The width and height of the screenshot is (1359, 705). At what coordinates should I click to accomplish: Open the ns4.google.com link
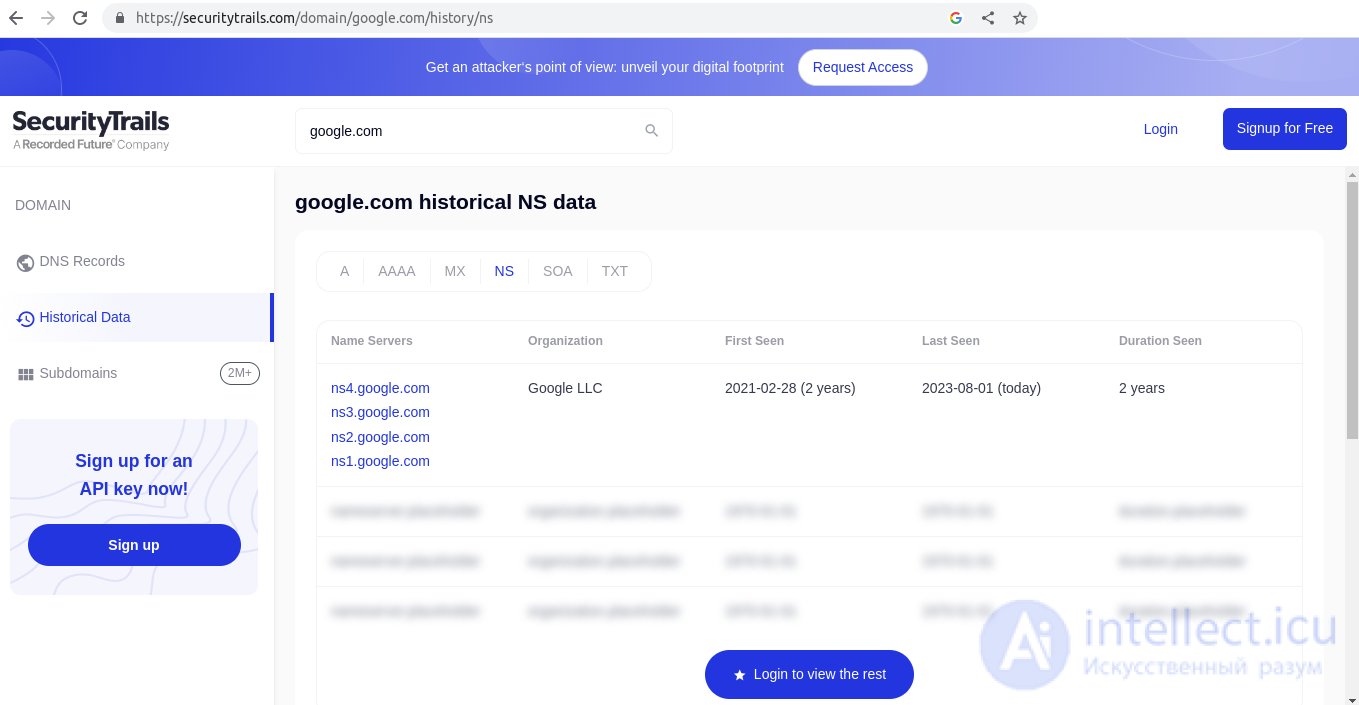point(380,388)
